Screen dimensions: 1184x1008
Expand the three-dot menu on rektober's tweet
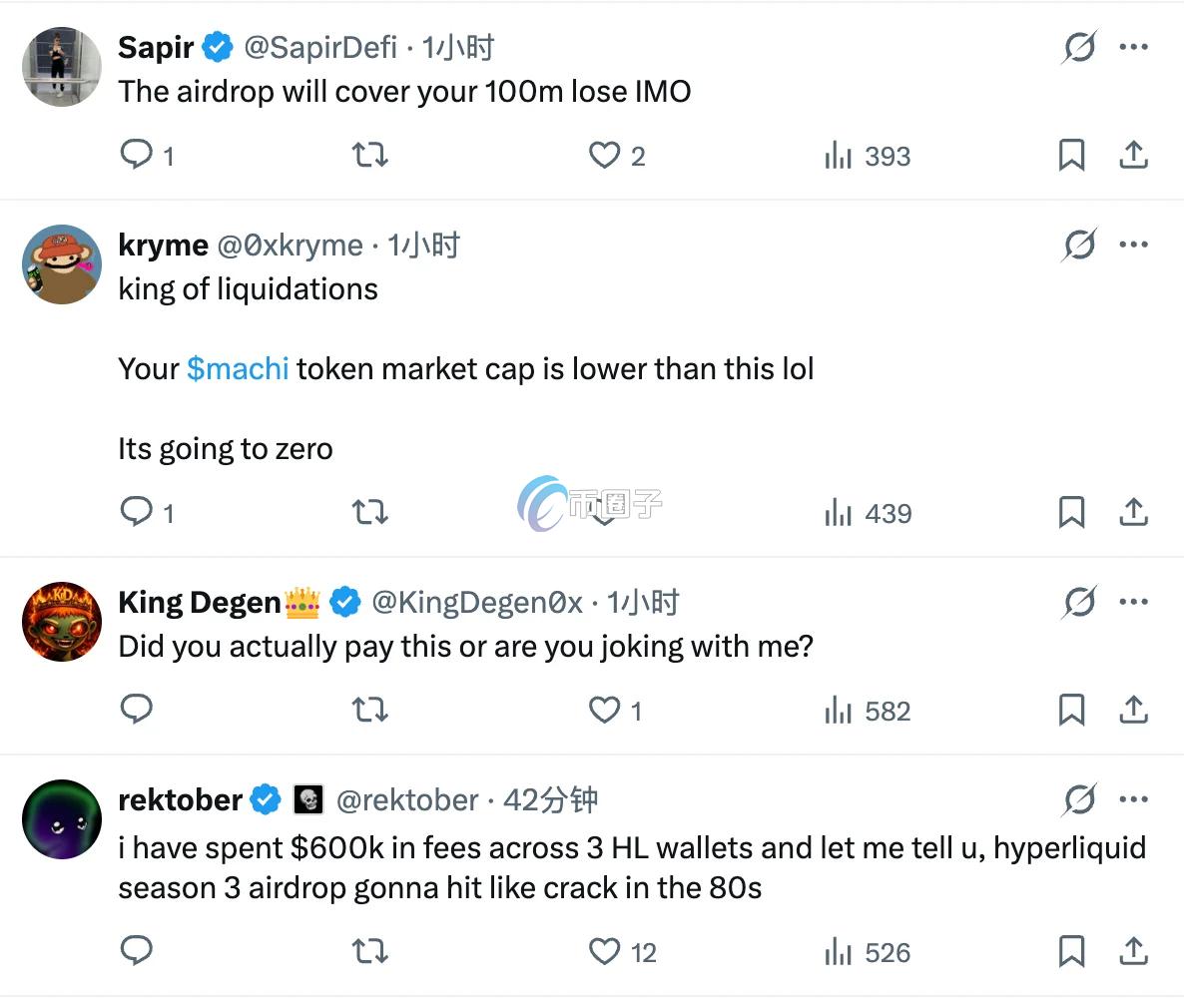1133,799
